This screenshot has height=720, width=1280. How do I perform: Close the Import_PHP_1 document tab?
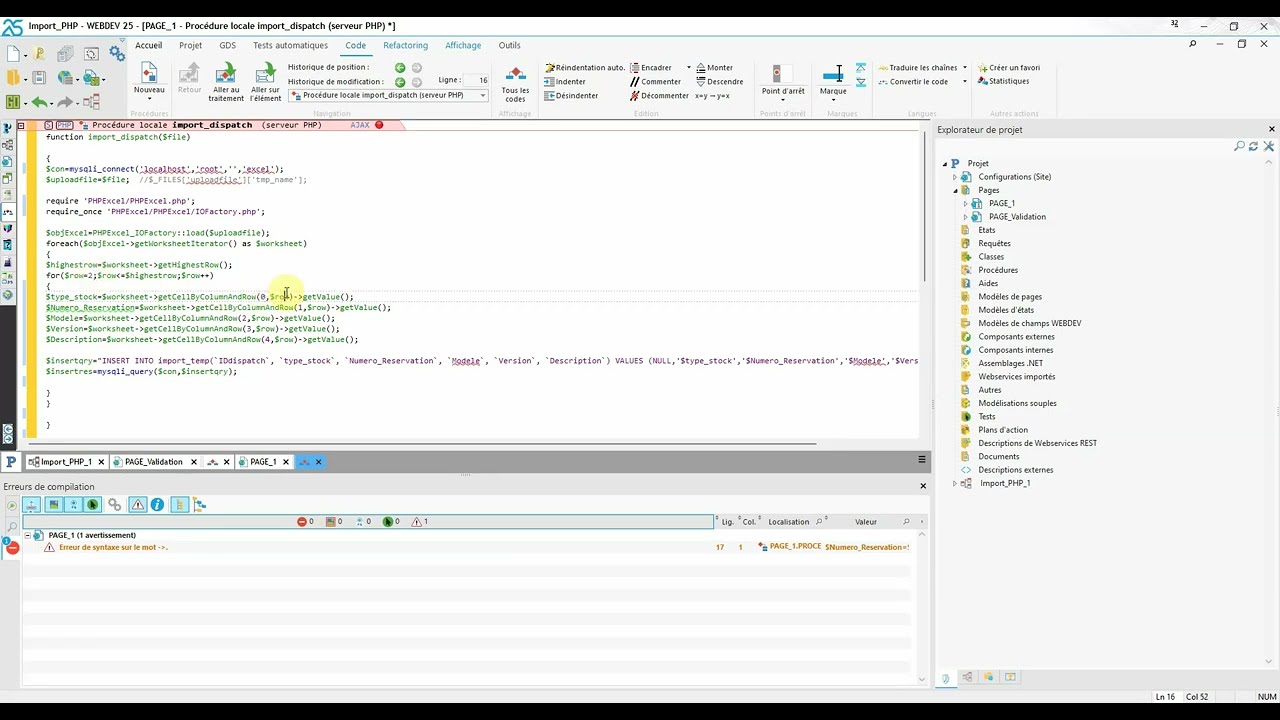tap(101, 462)
